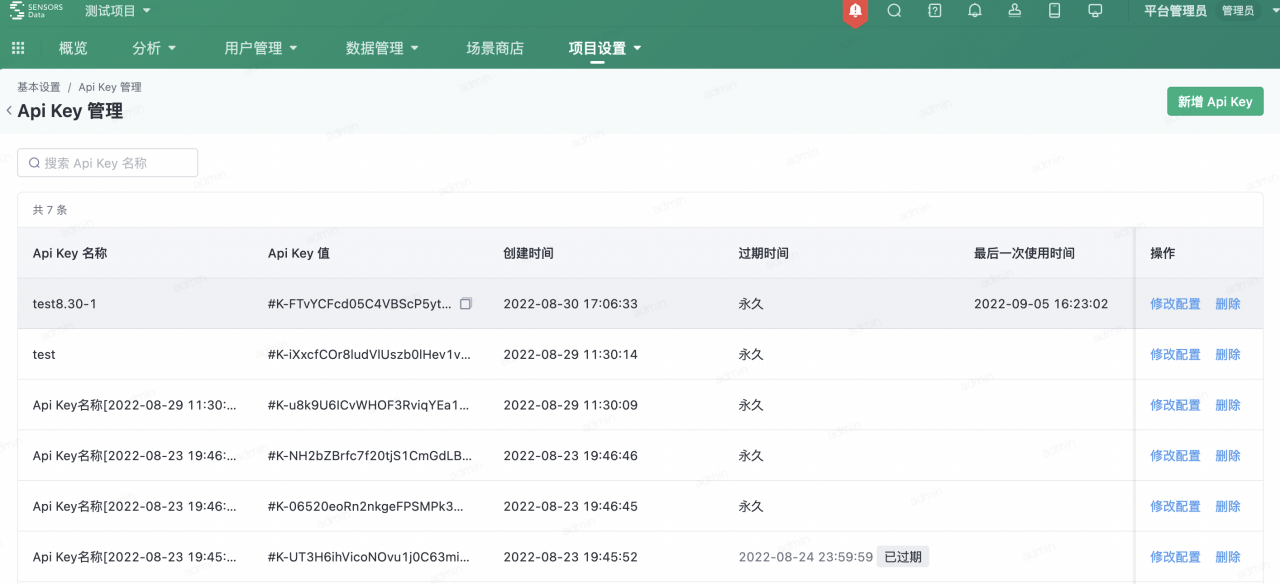
Task: Delete the test8.30-1 key
Action: coord(1228,304)
